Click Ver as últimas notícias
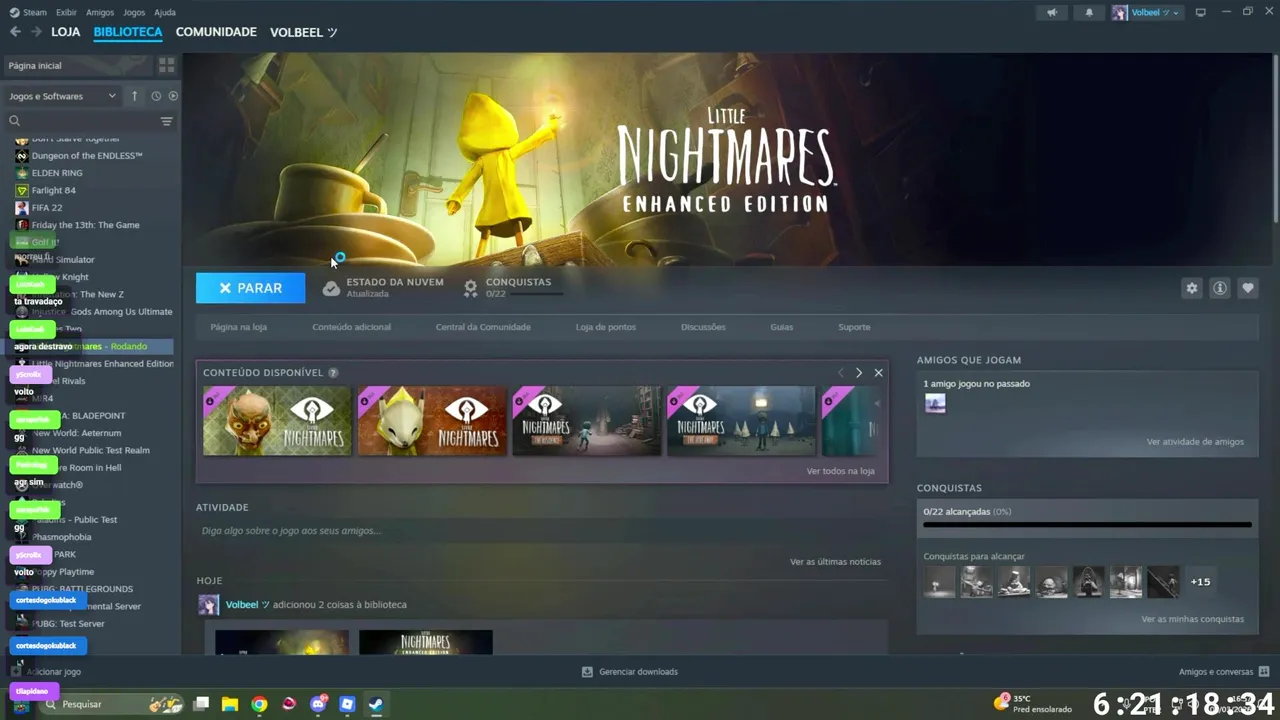Viewport: 1280px width, 720px height. click(836, 562)
